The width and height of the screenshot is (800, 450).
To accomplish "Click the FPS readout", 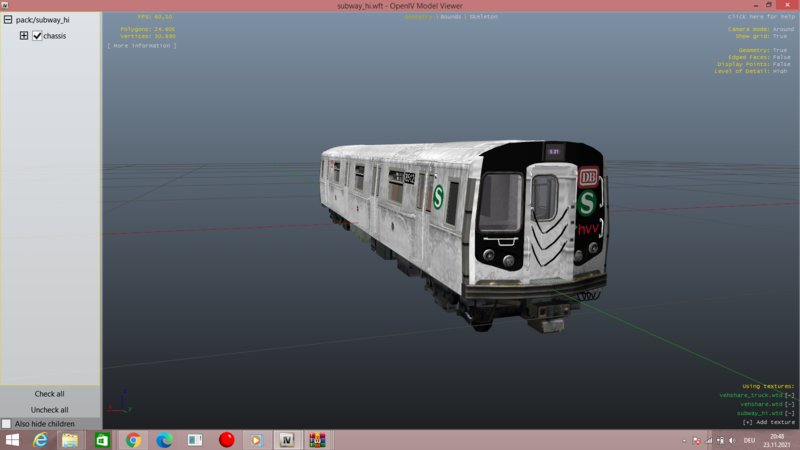I will [x=155, y=17].
